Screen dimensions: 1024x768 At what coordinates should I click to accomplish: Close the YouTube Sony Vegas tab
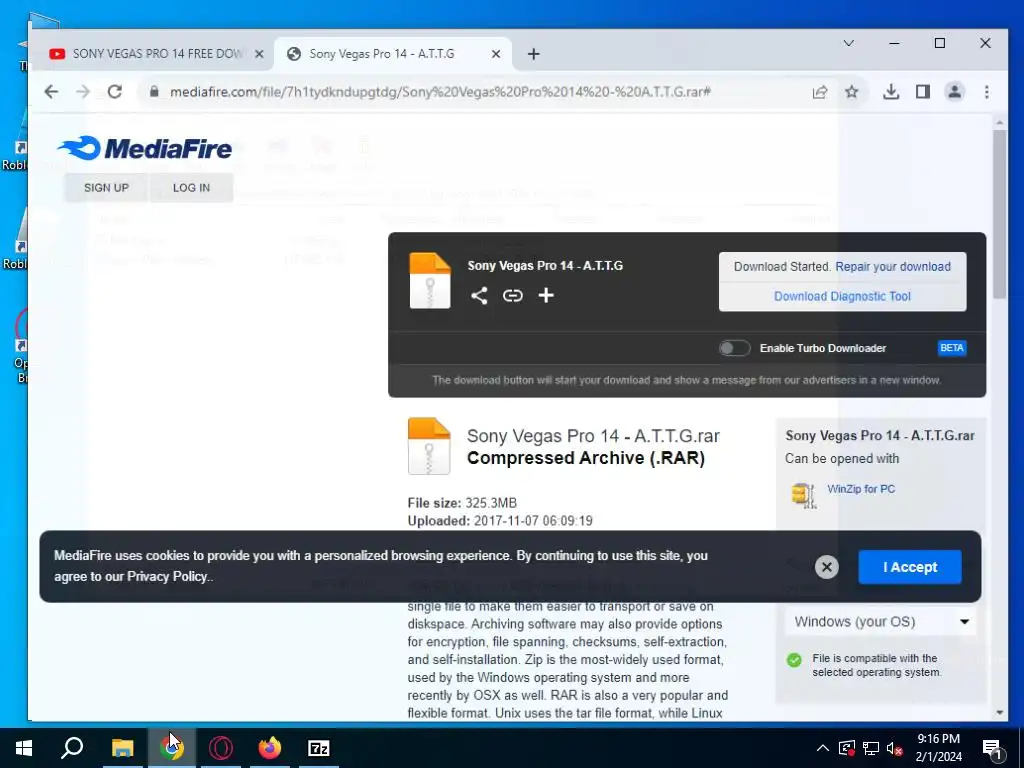pyautogui.click(x=259, y=54)
